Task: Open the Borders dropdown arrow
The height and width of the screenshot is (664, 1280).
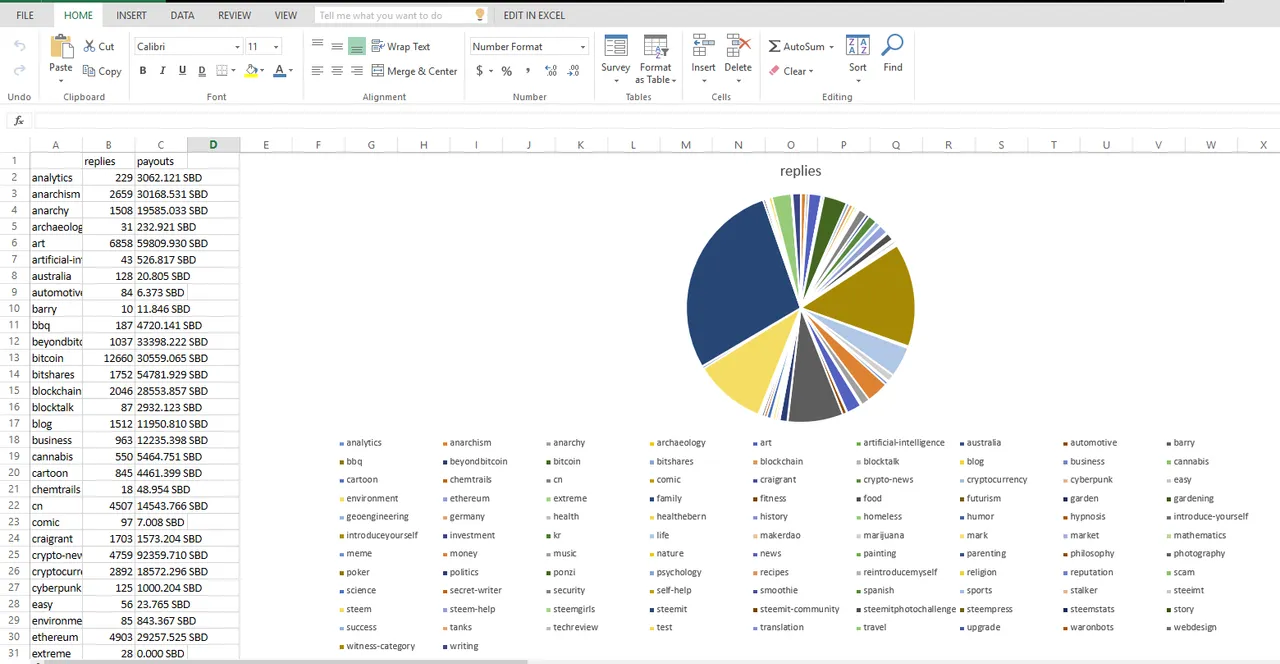Action: (x=233, y=71)
